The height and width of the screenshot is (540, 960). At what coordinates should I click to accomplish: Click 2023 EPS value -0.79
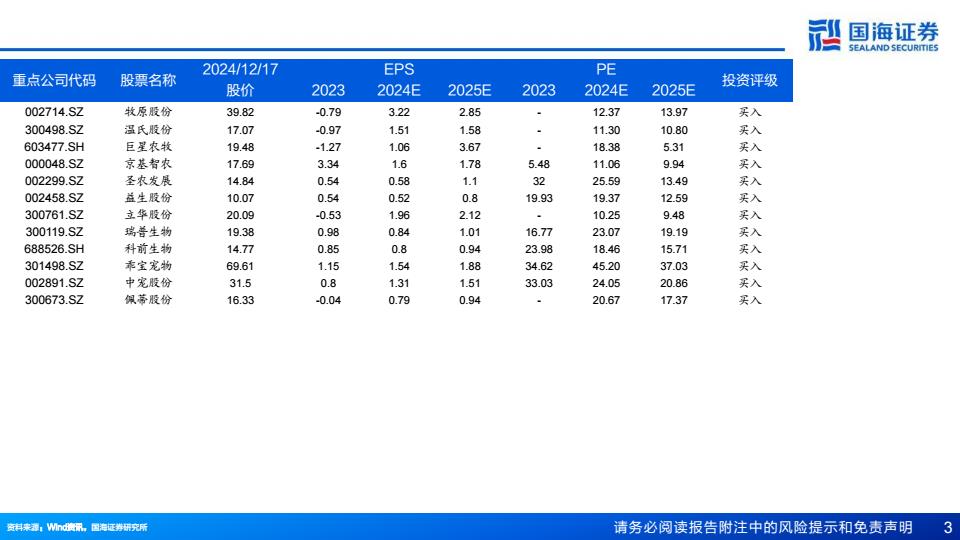point(328,113)
